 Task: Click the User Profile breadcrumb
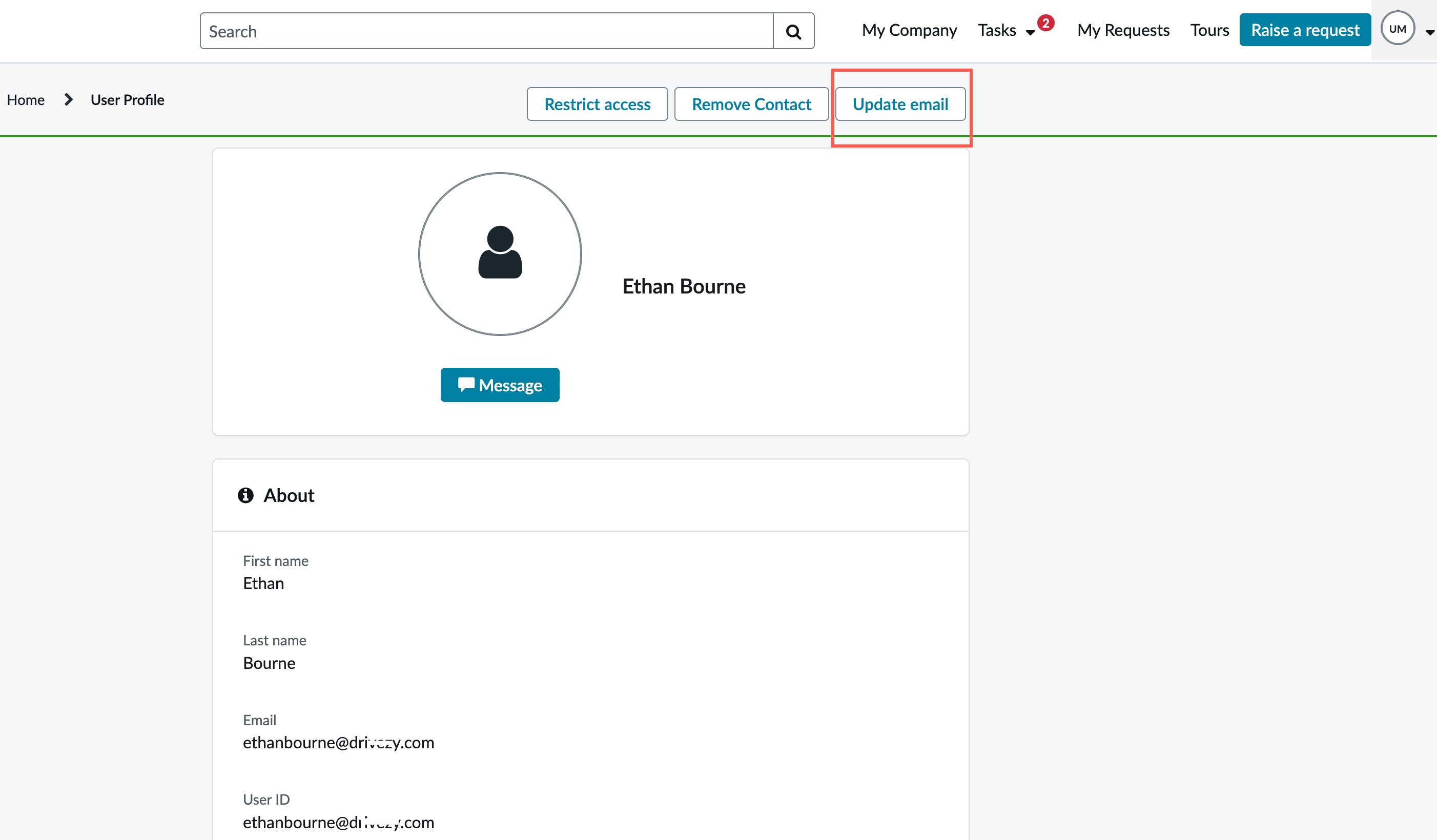[x=127, y=100]
